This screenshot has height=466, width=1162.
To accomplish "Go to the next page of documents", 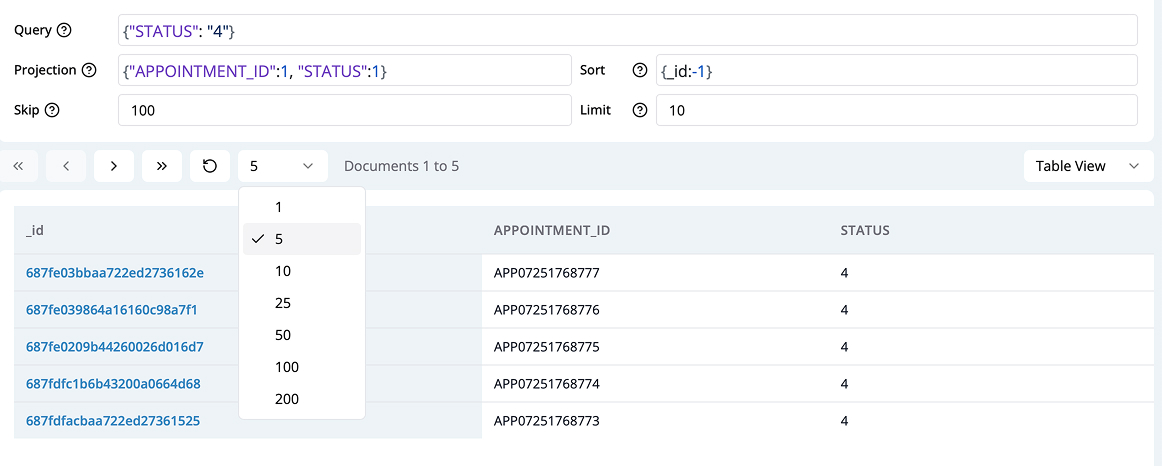I will 114,166.
